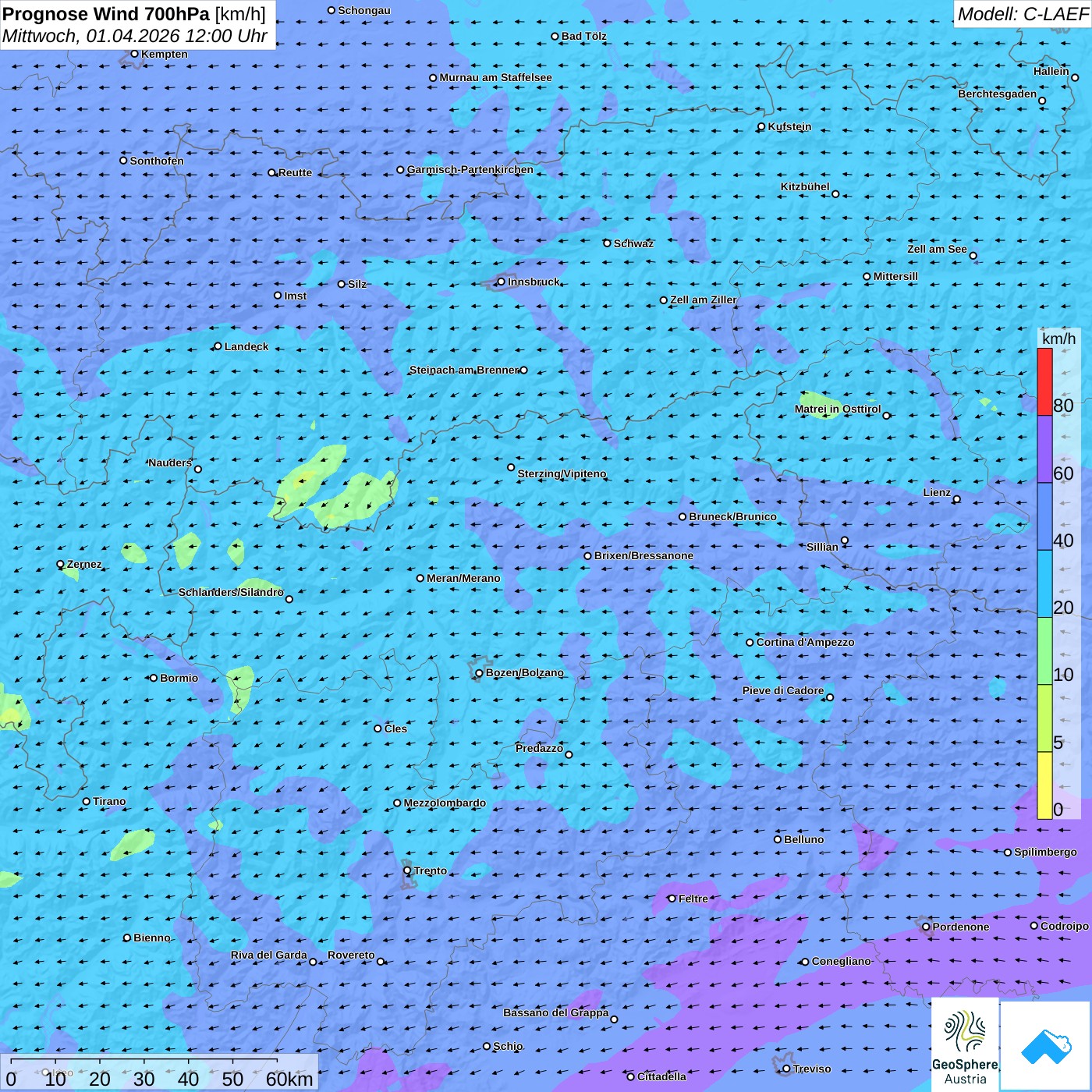
Task: Click the Zernez label
Action: (84, 564)
